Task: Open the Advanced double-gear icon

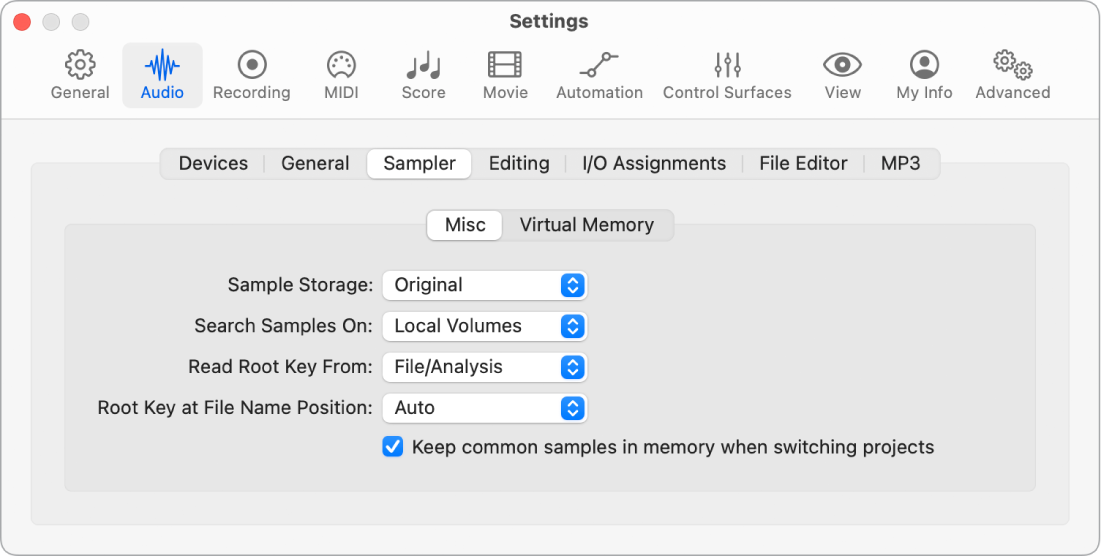Action: tap(1013, 65)
